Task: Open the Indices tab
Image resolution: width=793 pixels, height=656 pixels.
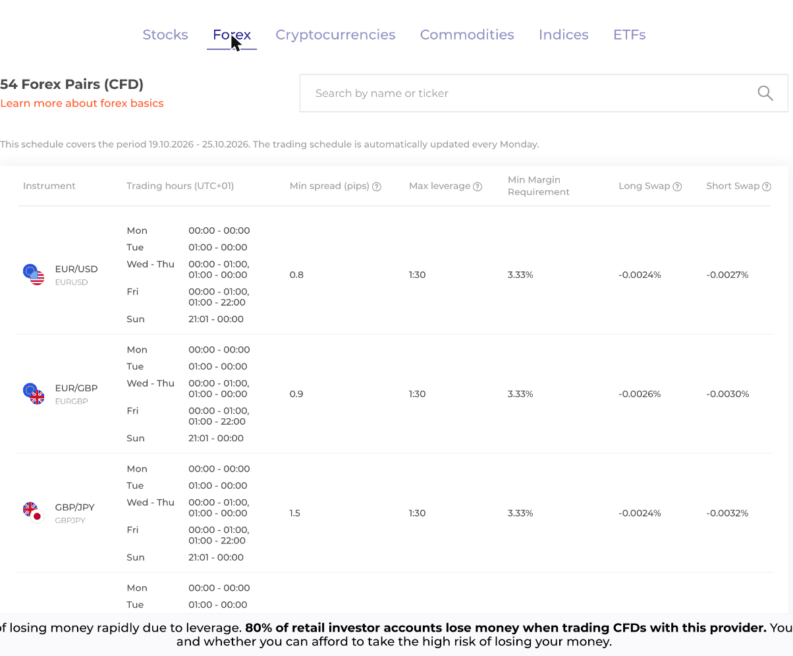Action: (563, 34)
